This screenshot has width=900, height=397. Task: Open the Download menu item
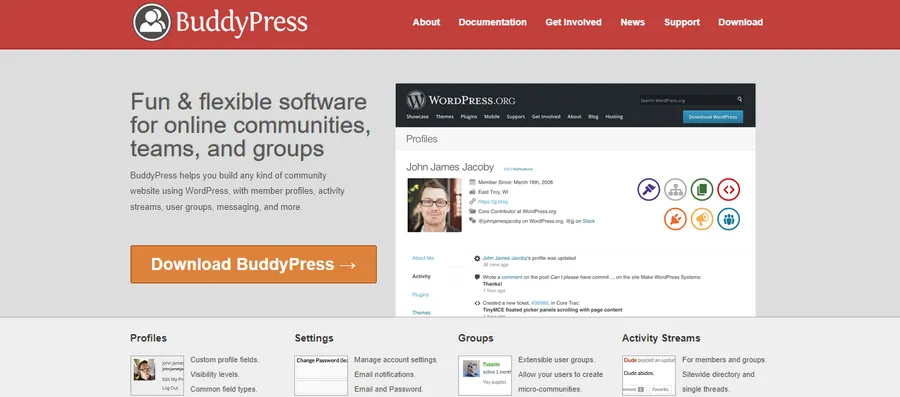[x=740, y=22]
